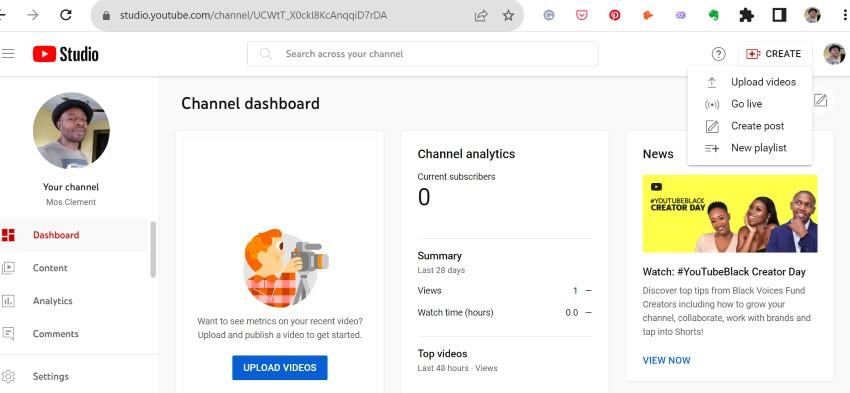Follow the VIEW NOW link
The width and height of the screenshot is (850, 393).
pos(666,360)
